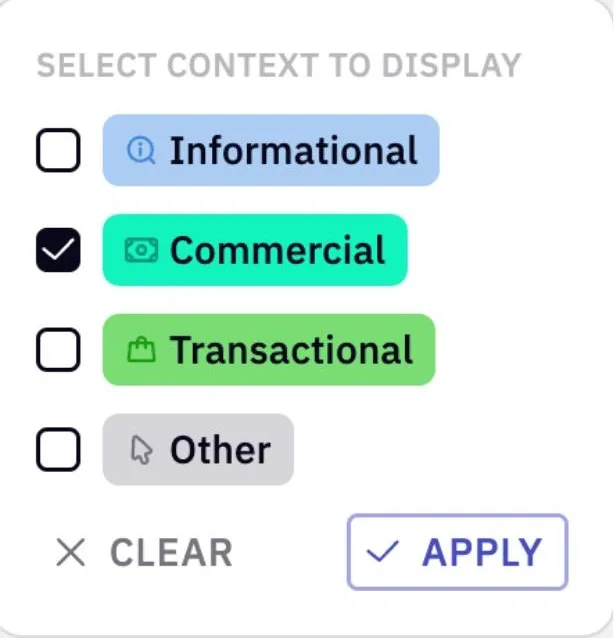Select the Informational label text

(293, 151)
